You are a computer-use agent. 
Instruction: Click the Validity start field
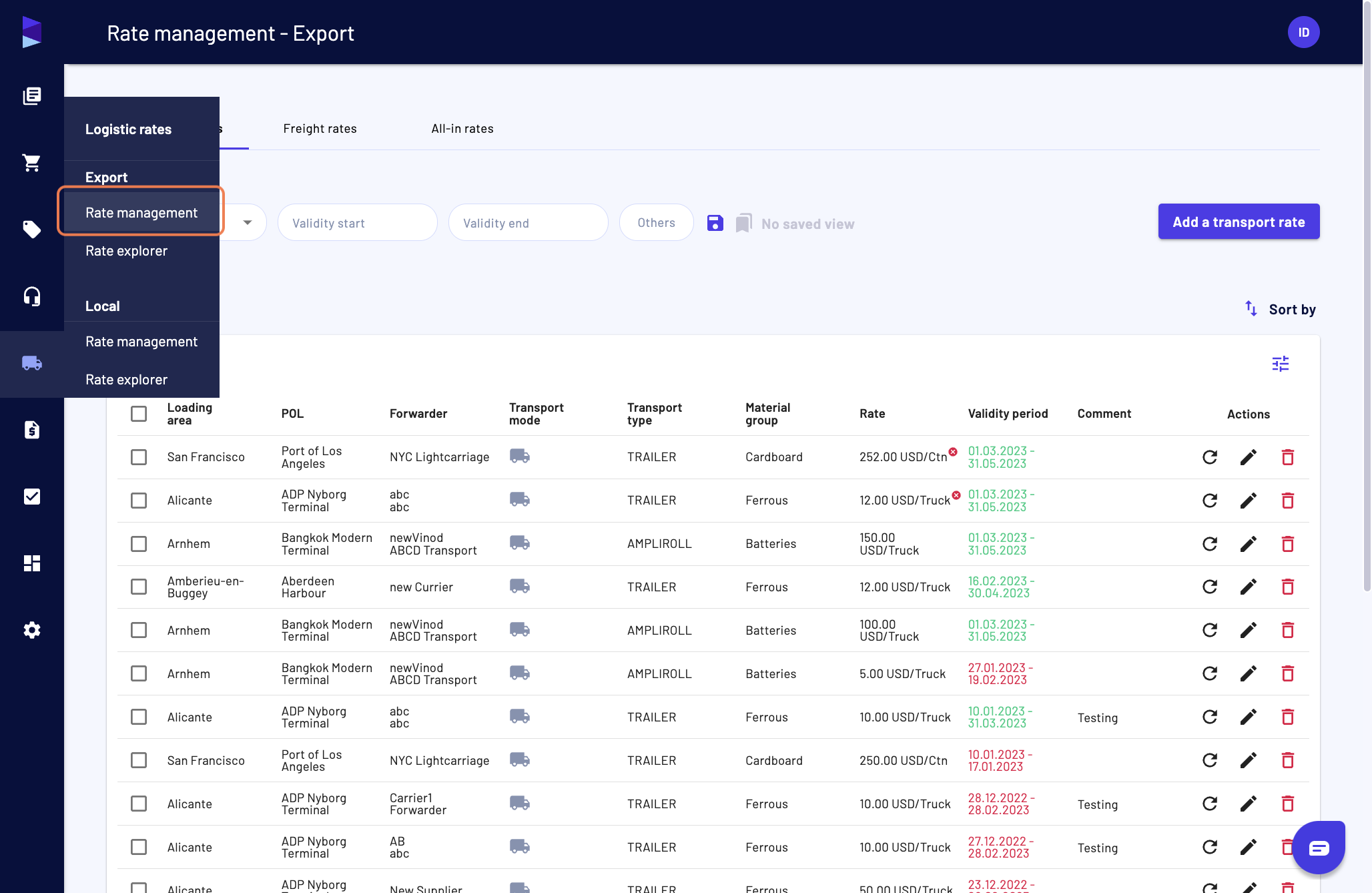tap(358, 223)
